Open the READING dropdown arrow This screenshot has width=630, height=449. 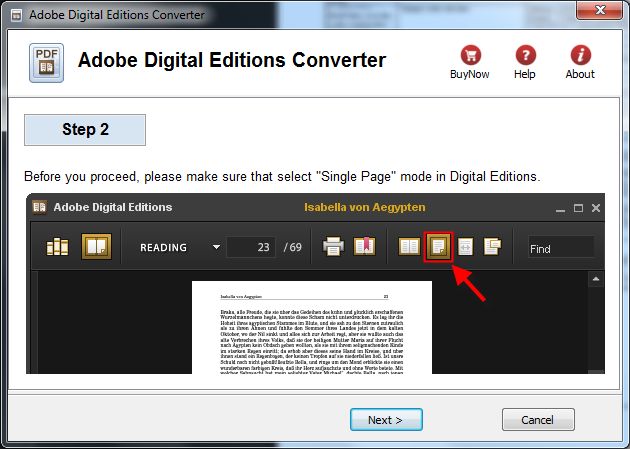coord(216,247)
